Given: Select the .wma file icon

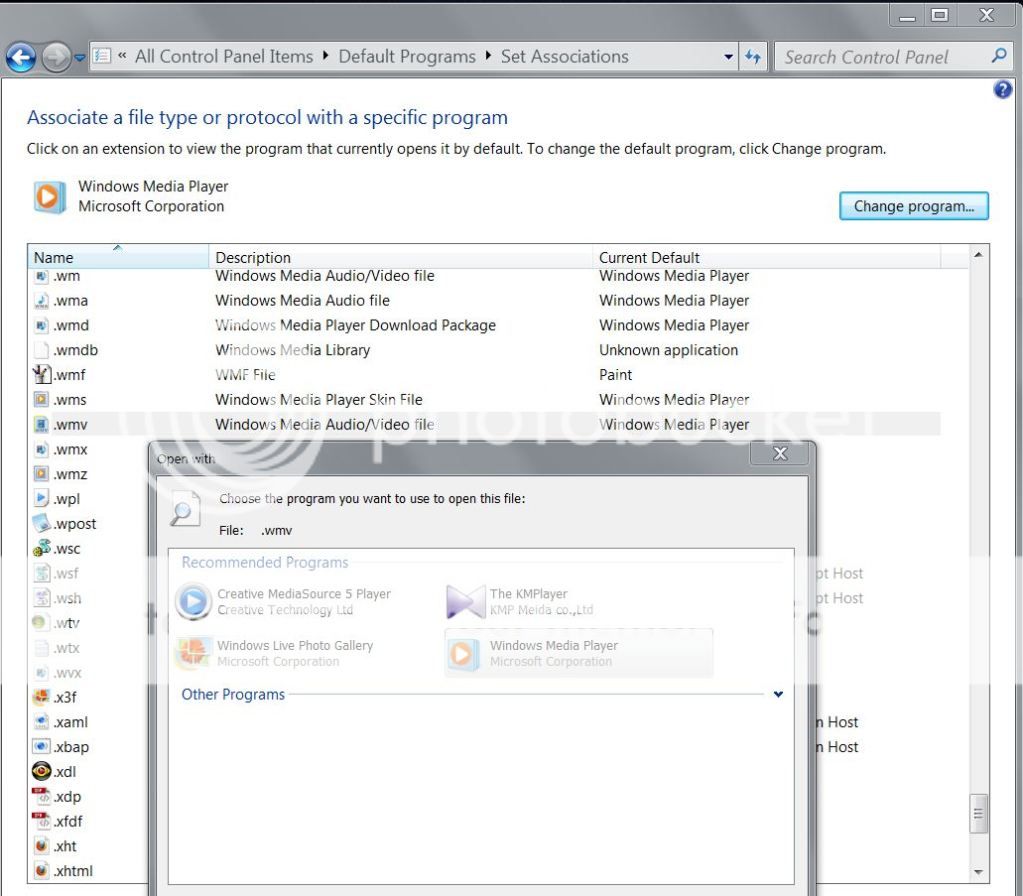Looking at the screenshot, I should click(x=41, y=301).
